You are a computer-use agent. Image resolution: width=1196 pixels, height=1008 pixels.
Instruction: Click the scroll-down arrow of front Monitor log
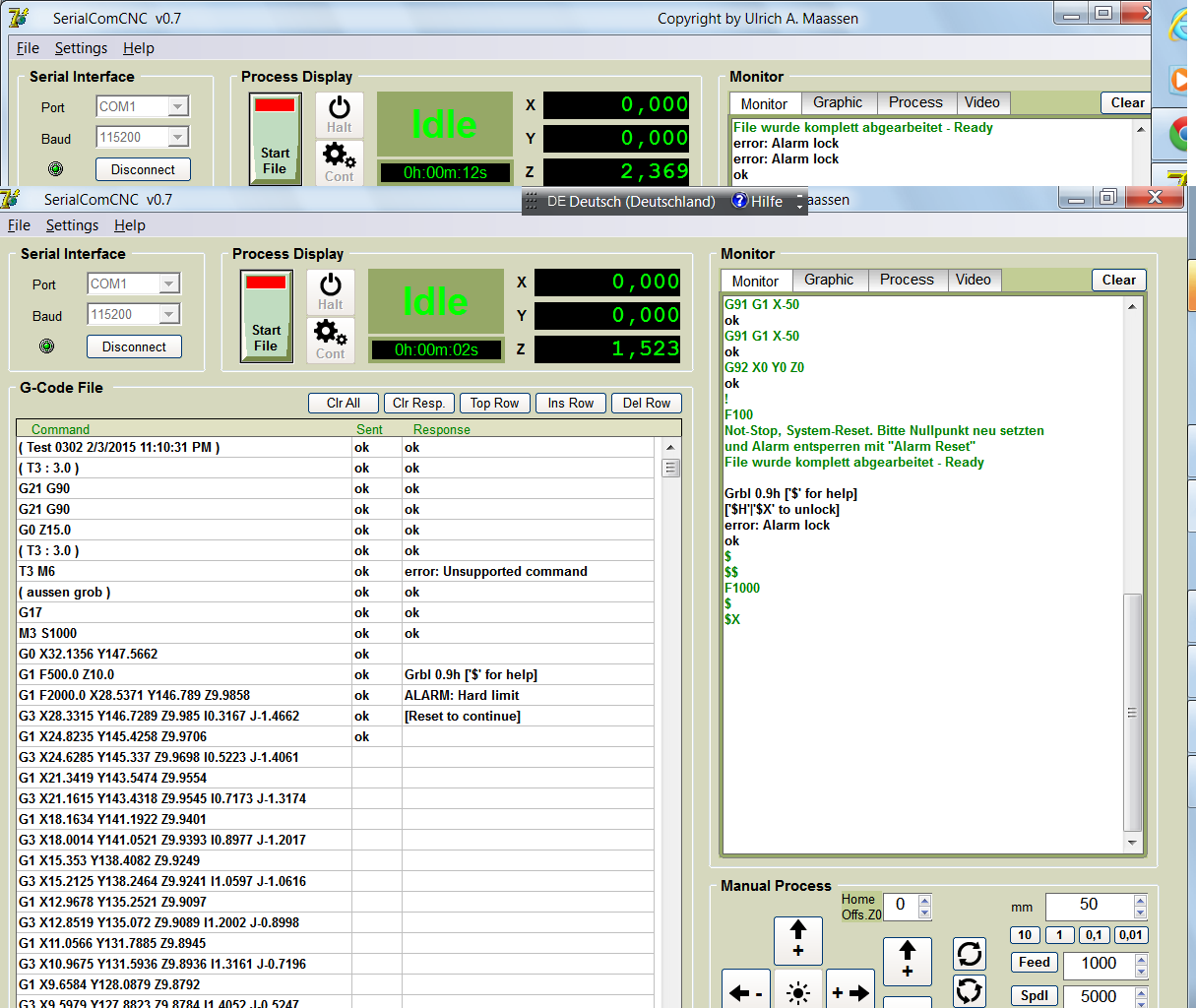(1132, 843)
